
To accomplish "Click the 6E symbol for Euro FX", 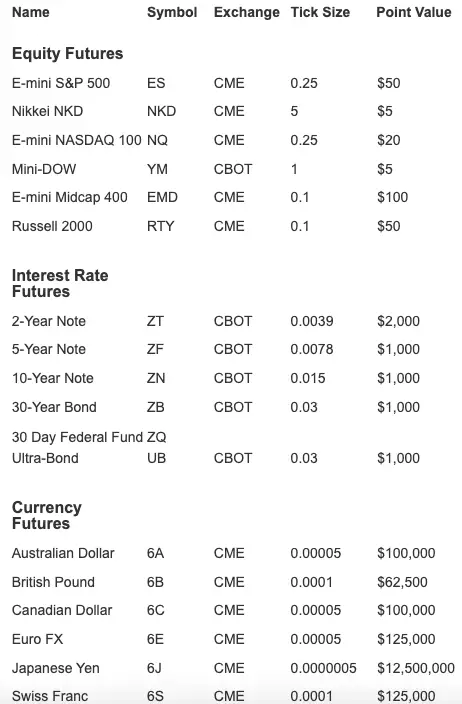I will tap(155, 639).
